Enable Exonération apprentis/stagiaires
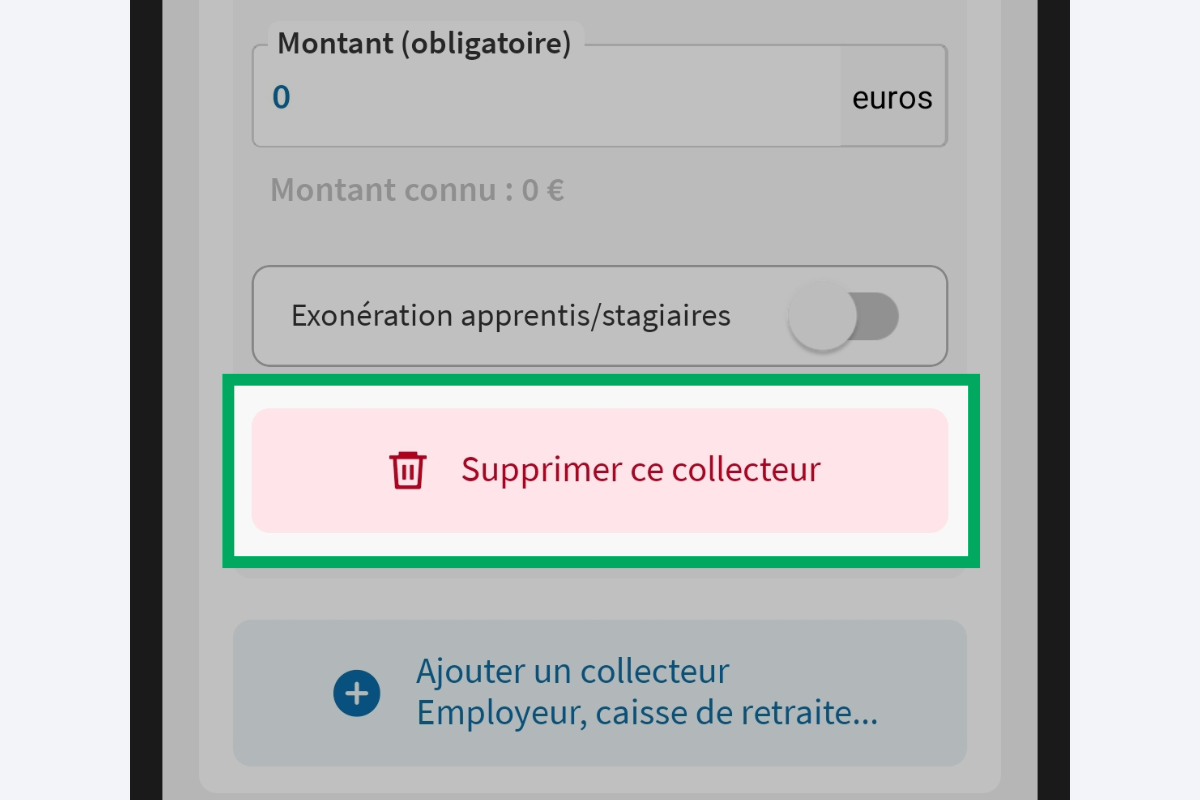This screenshot has height=800, width=1200. [x=845, y=315]
